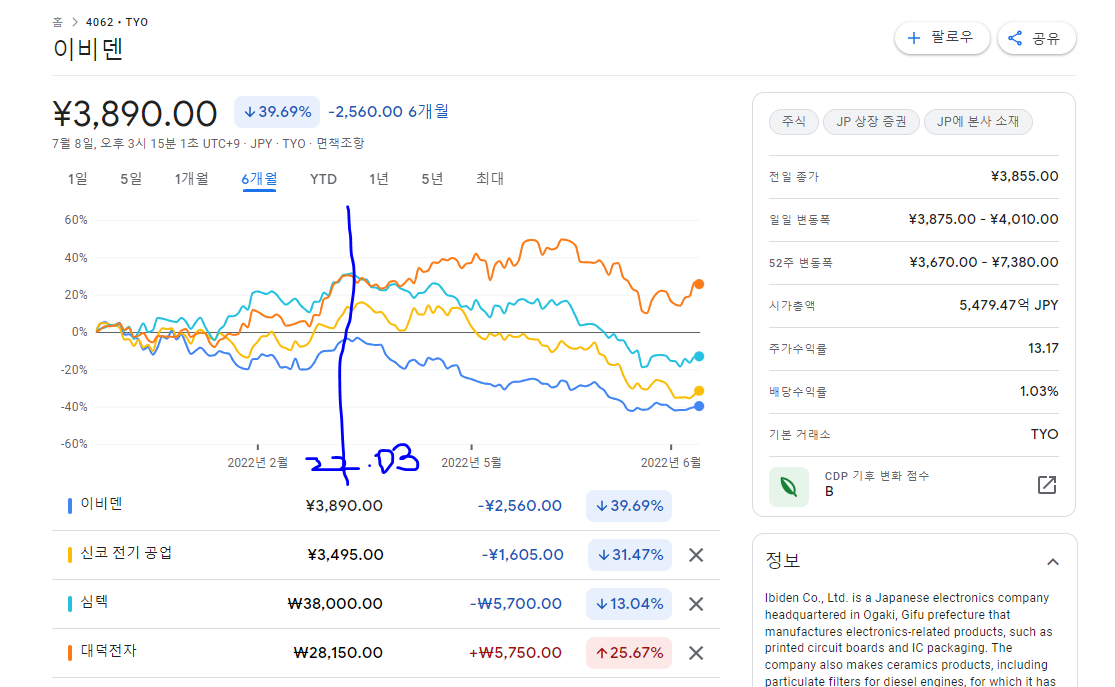
Task: Click the 공유 share button
Action: 1036,38
